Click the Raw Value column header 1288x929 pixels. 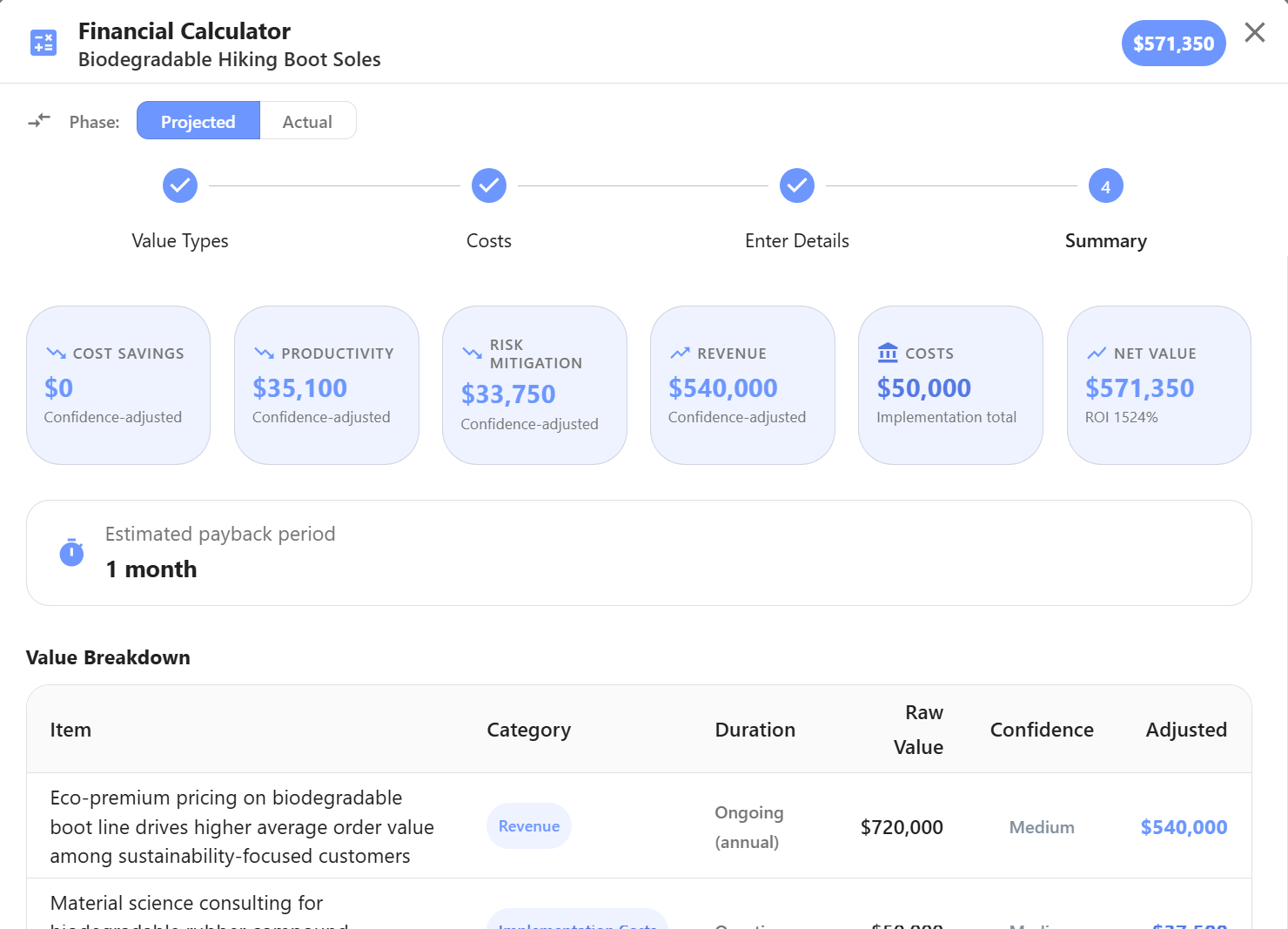click(x=918, y=730)
